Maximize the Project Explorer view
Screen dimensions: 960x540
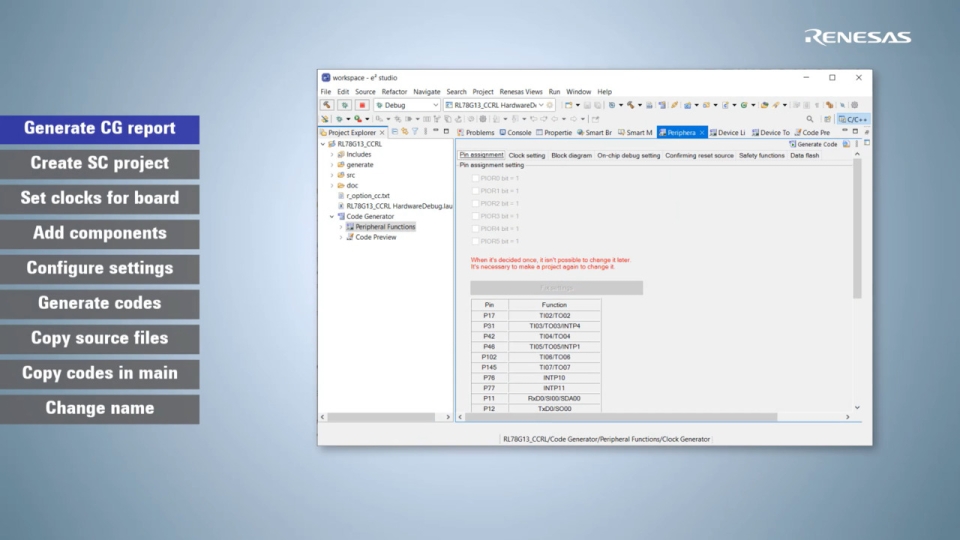pyautogui.click(x=446, y=131)
